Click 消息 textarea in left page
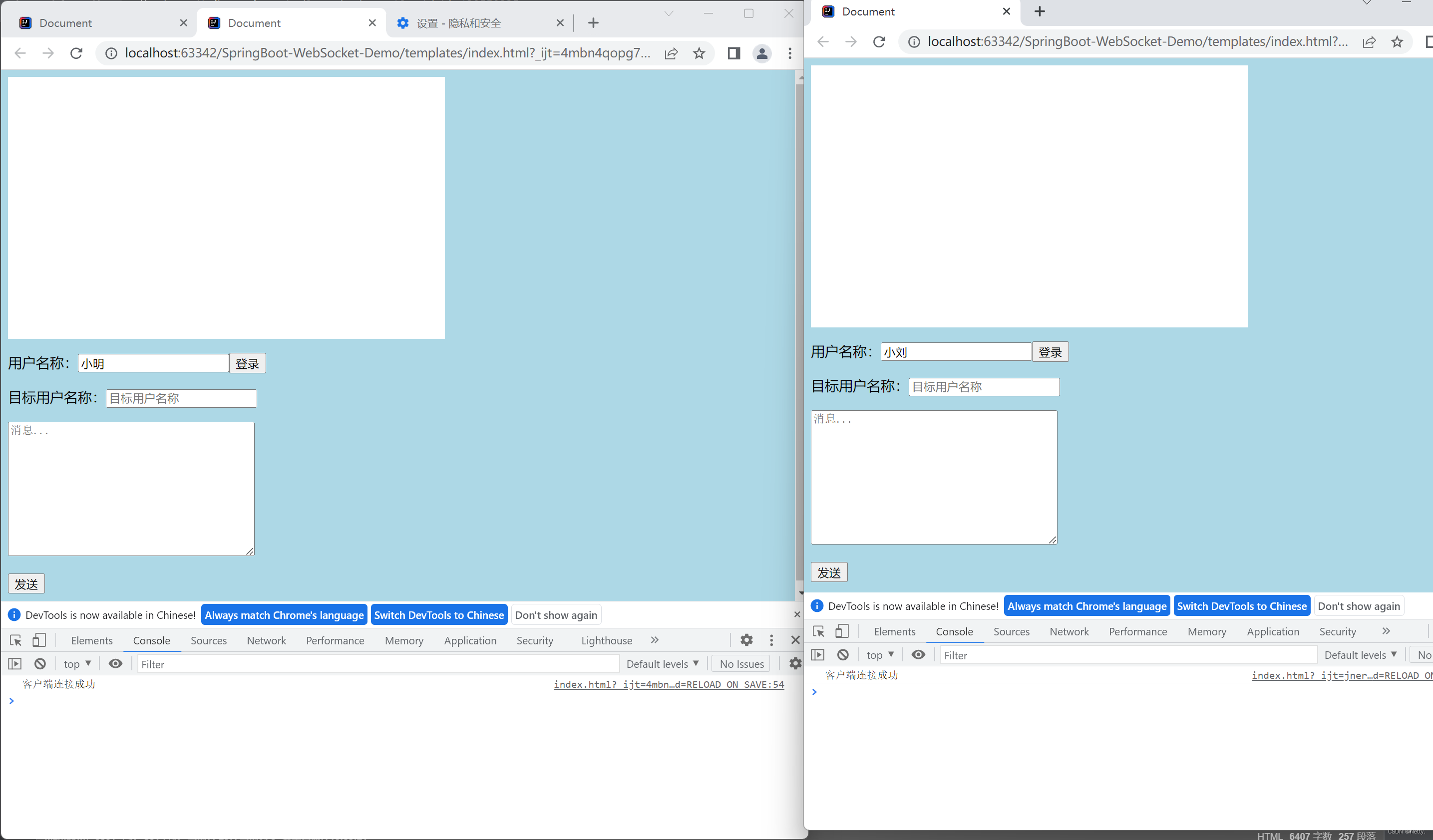 (x=131, y=489)
